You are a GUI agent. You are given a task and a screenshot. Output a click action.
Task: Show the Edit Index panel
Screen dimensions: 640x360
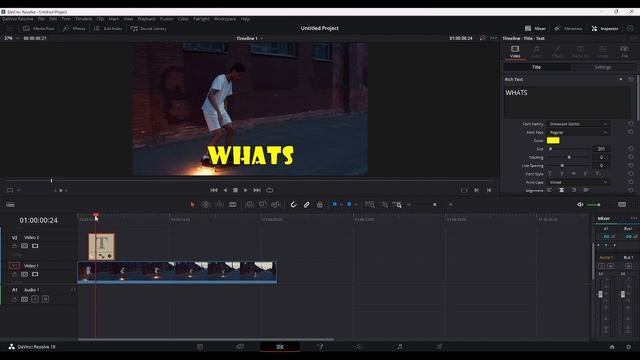[108, 29]
